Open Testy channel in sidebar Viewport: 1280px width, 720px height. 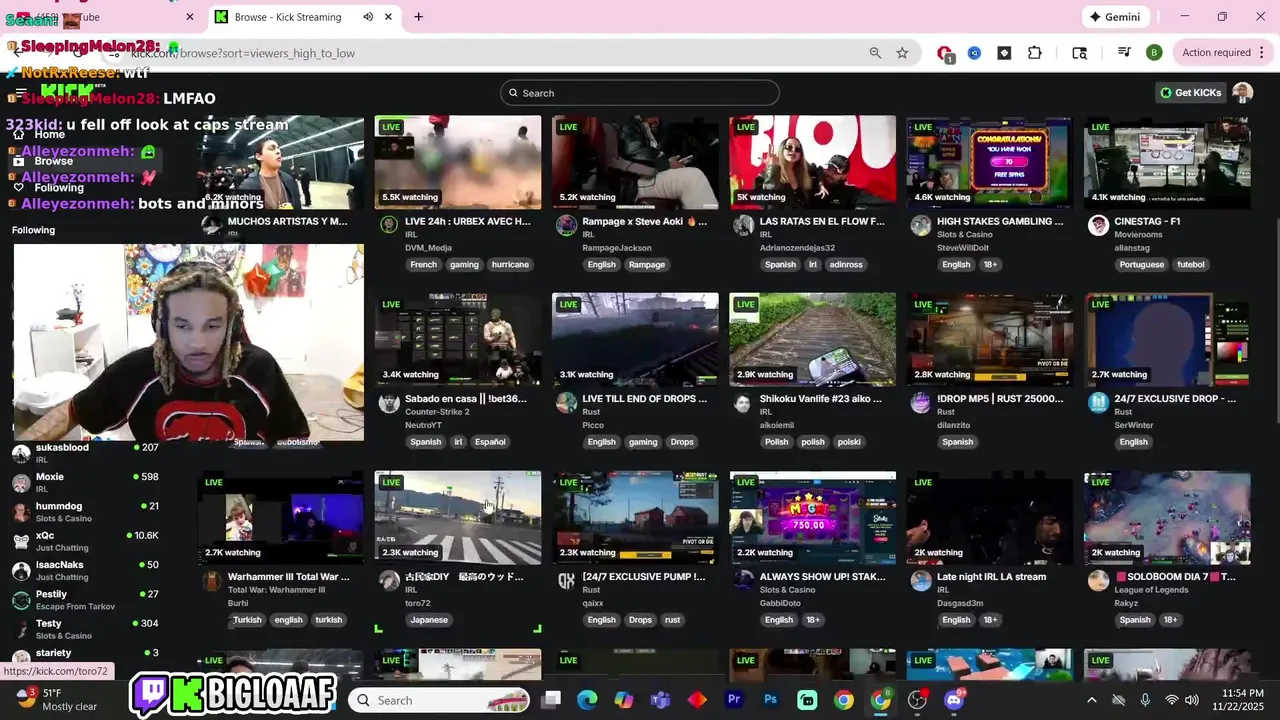pyautogui.click(x=85, y=629)
